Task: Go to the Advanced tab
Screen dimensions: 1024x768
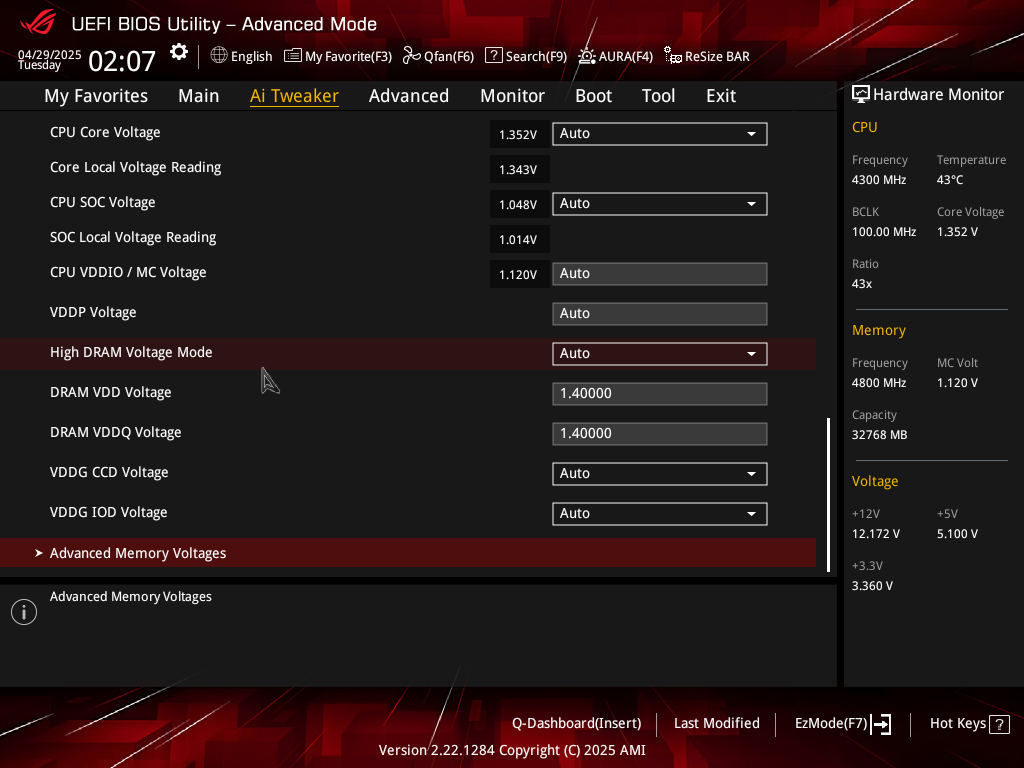Action: coord(409,96)
